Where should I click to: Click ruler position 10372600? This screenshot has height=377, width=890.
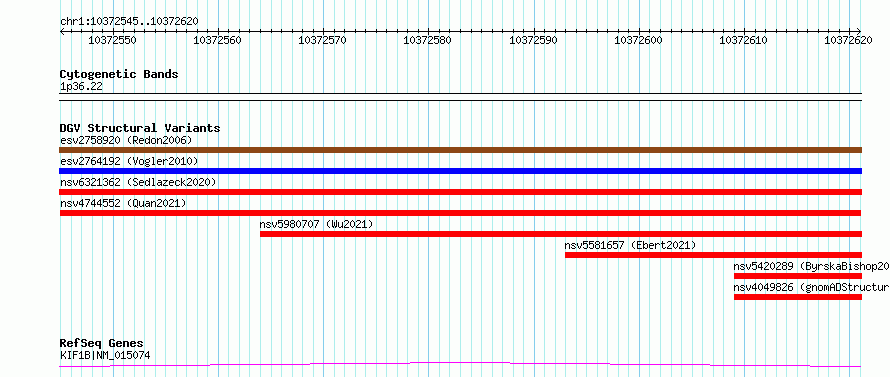[x=639, y=40]
